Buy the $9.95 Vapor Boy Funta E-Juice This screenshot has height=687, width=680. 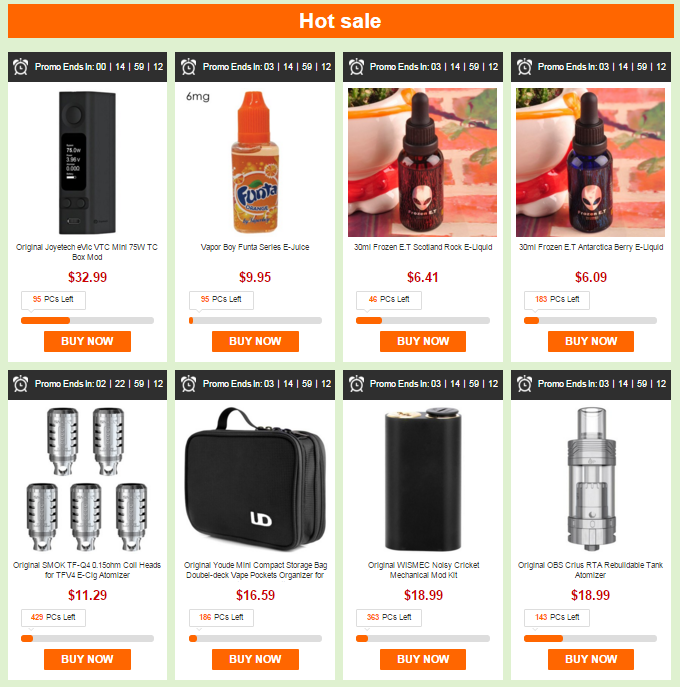(255, 341)
